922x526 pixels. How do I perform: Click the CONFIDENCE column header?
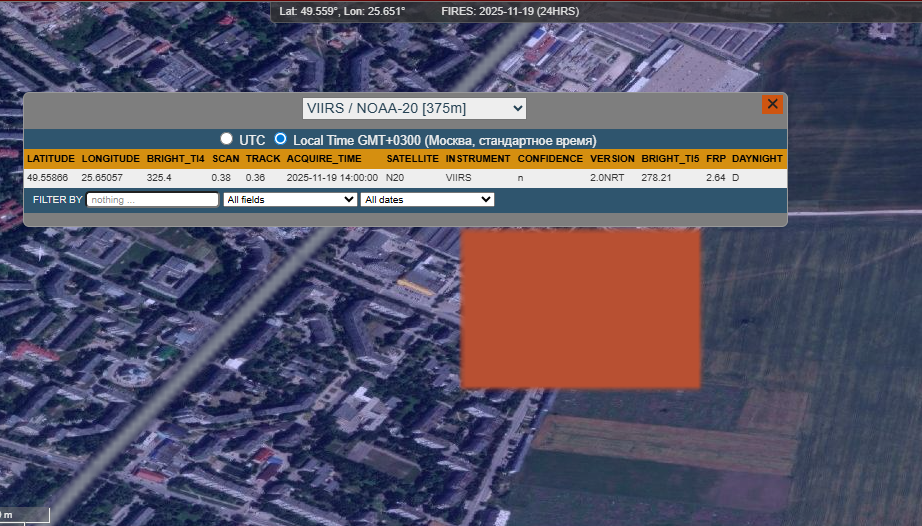point(550,159)
